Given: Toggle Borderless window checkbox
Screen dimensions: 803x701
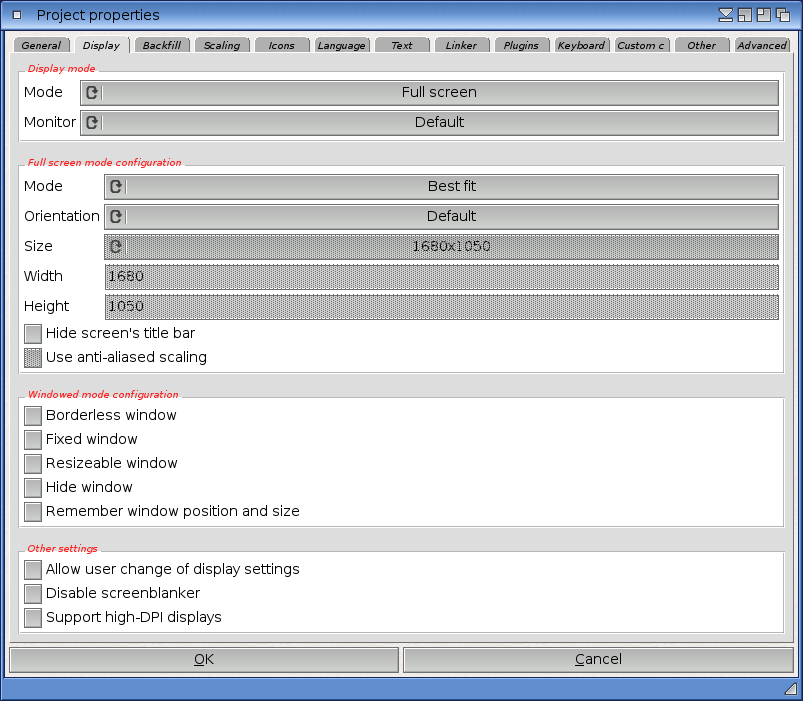Looking at the screenshot, I should (x=33, y=415).
